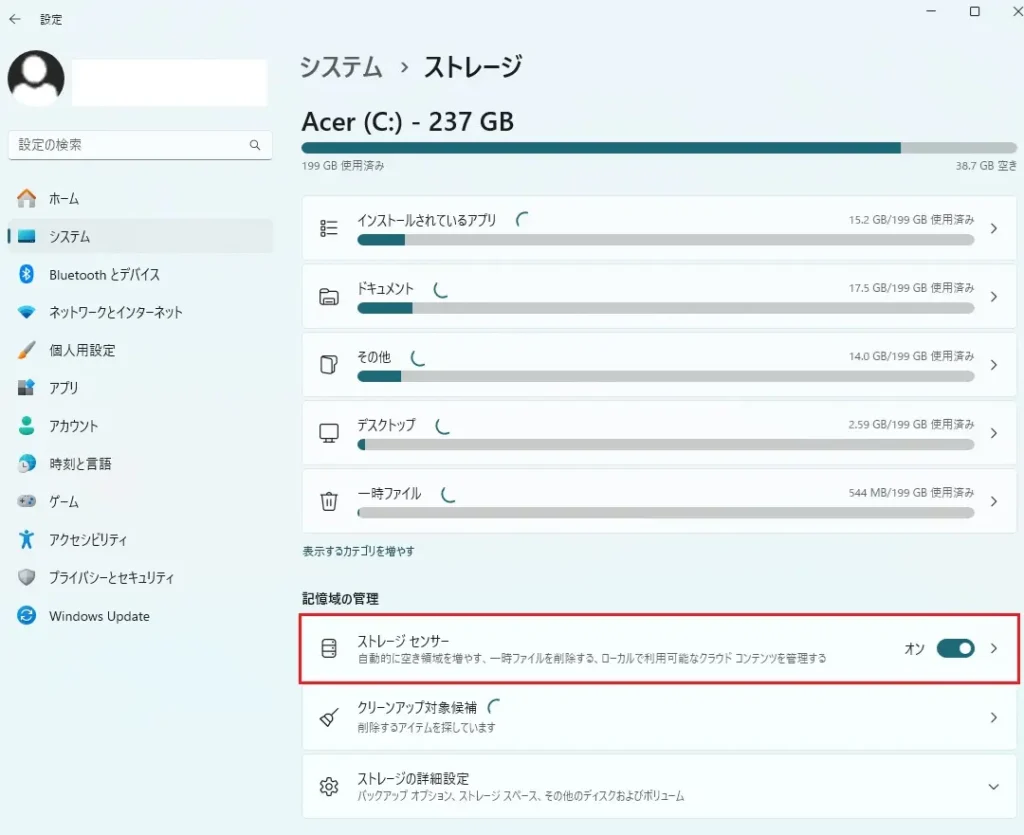
Task: Click 表示するカテゴリを増やす link
Action: [358, 551]
